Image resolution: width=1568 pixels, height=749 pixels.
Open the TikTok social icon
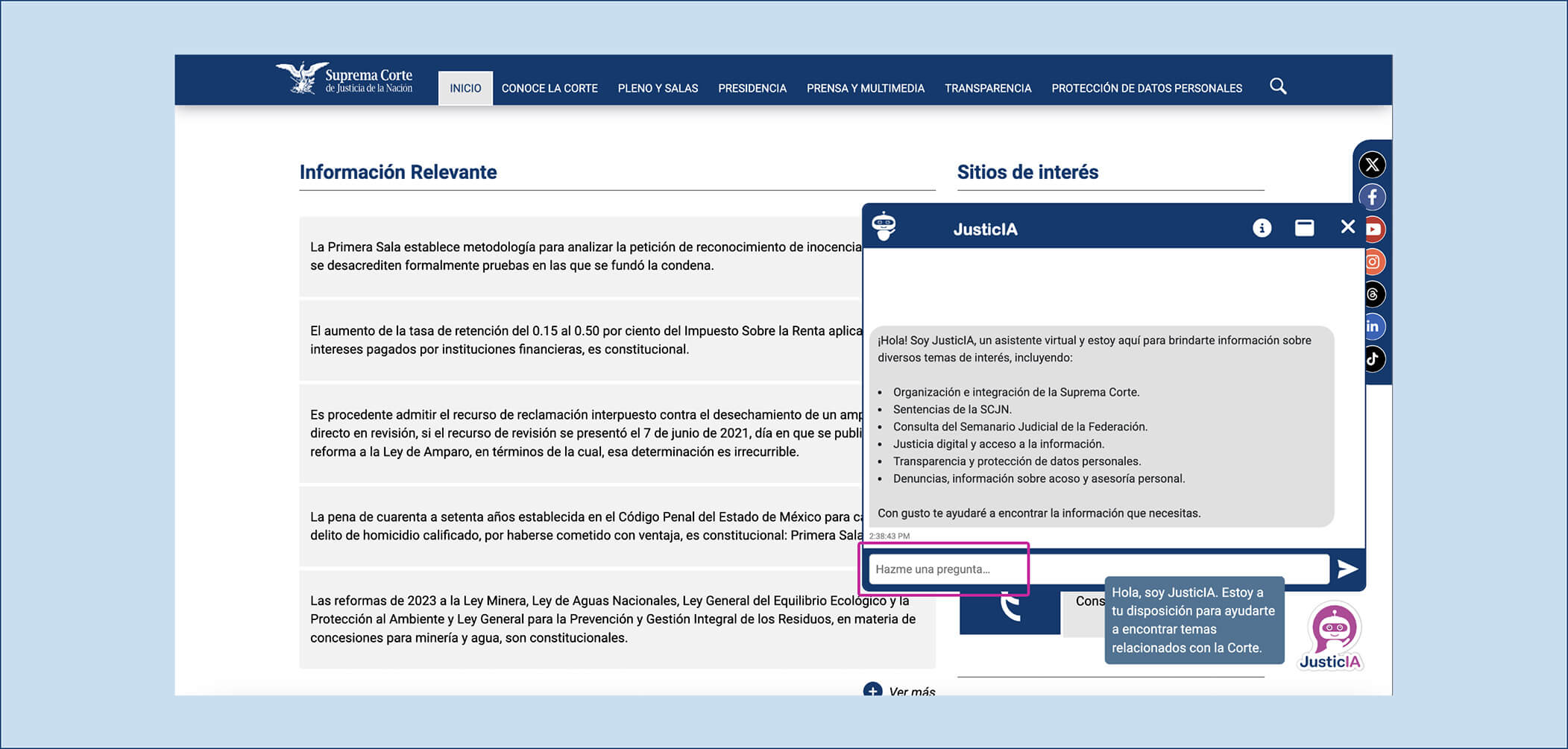1375,359
